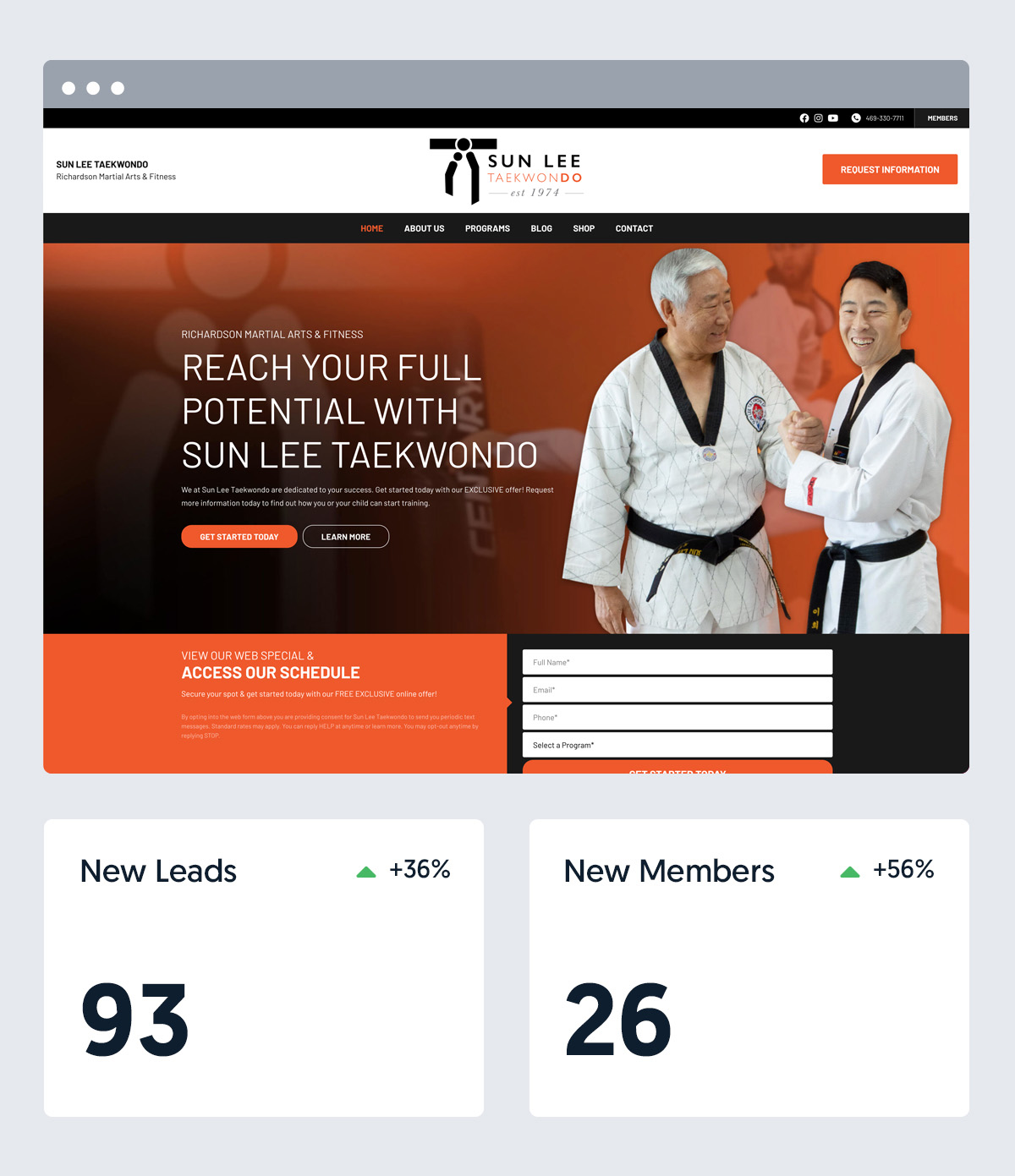Focus the Full Name input field
This screenshot has height=1176, width=1015.
click(678, 662)
